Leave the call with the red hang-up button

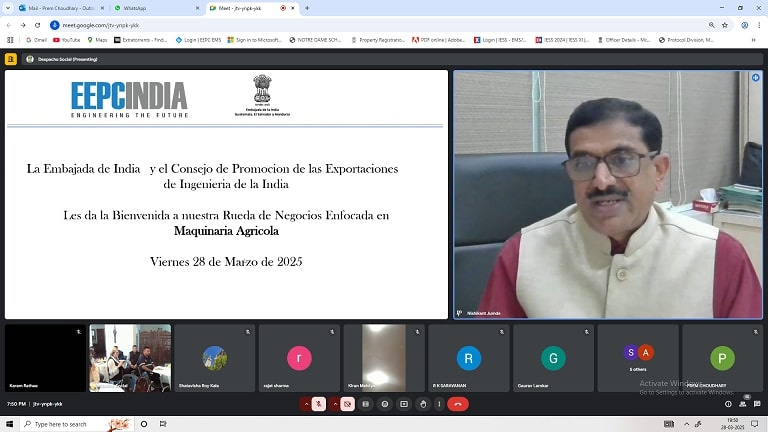[x=458, y=404]
